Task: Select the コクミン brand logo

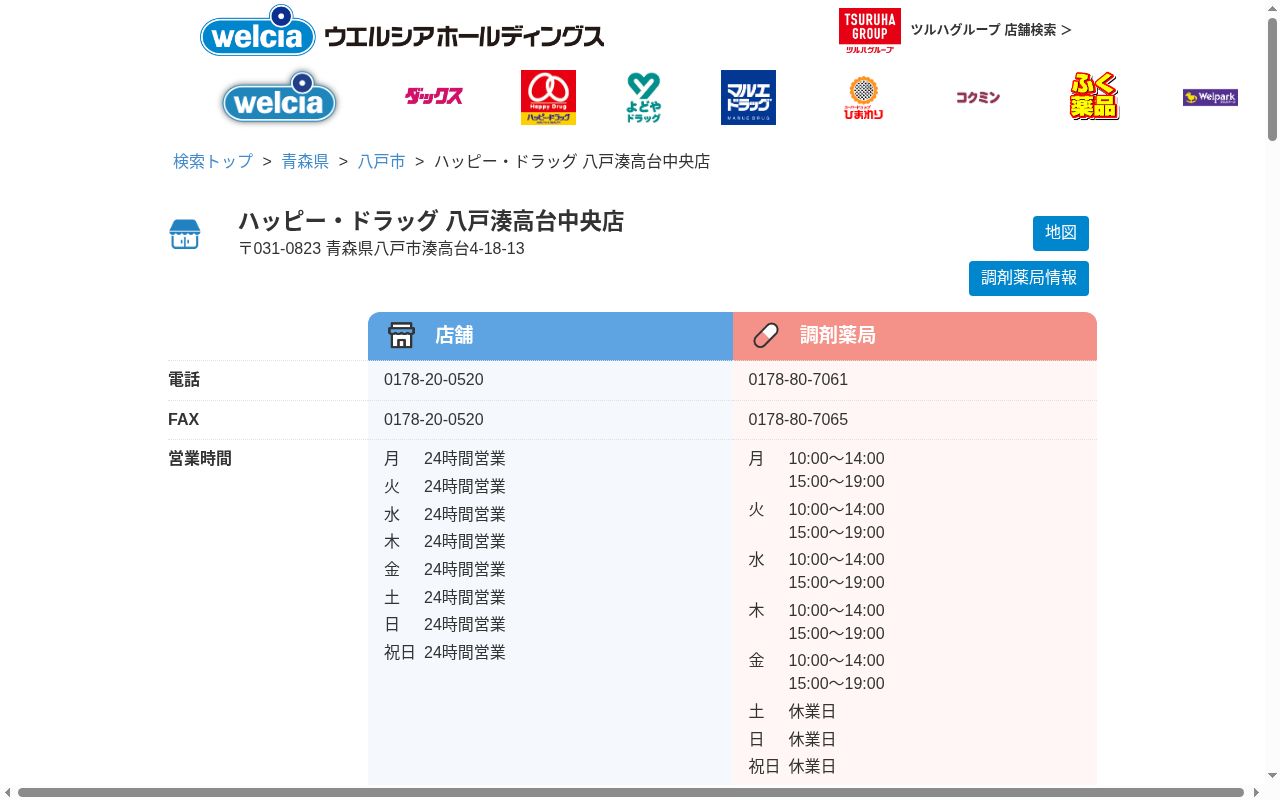Action: [x=977, y=97]
